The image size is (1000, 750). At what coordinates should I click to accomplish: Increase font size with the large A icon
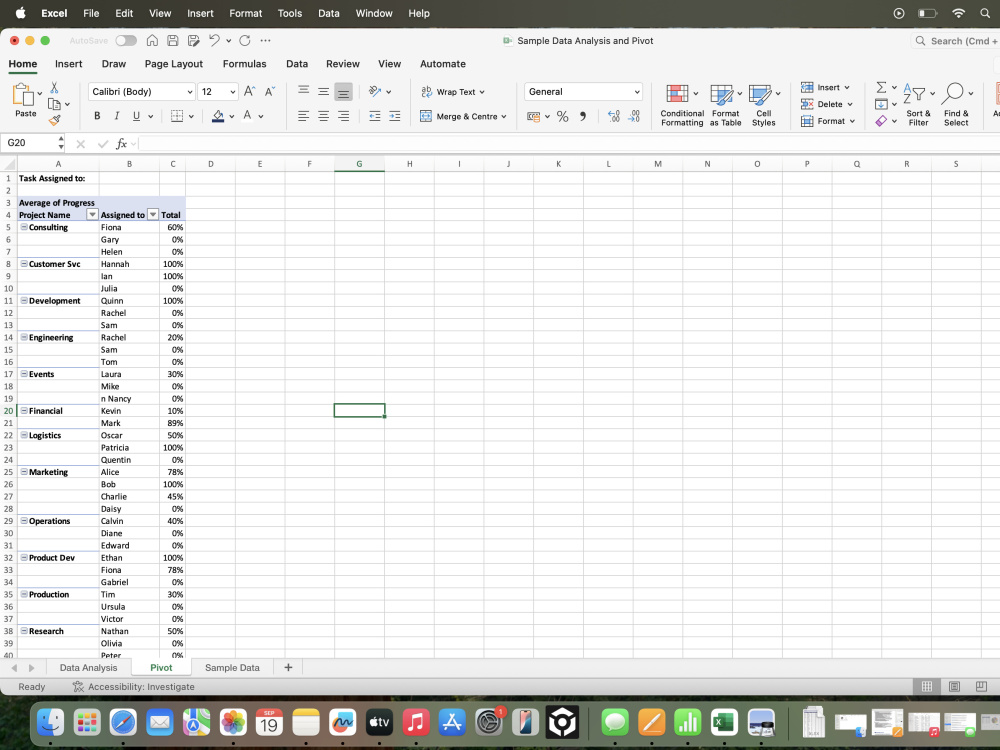(249, 91)
